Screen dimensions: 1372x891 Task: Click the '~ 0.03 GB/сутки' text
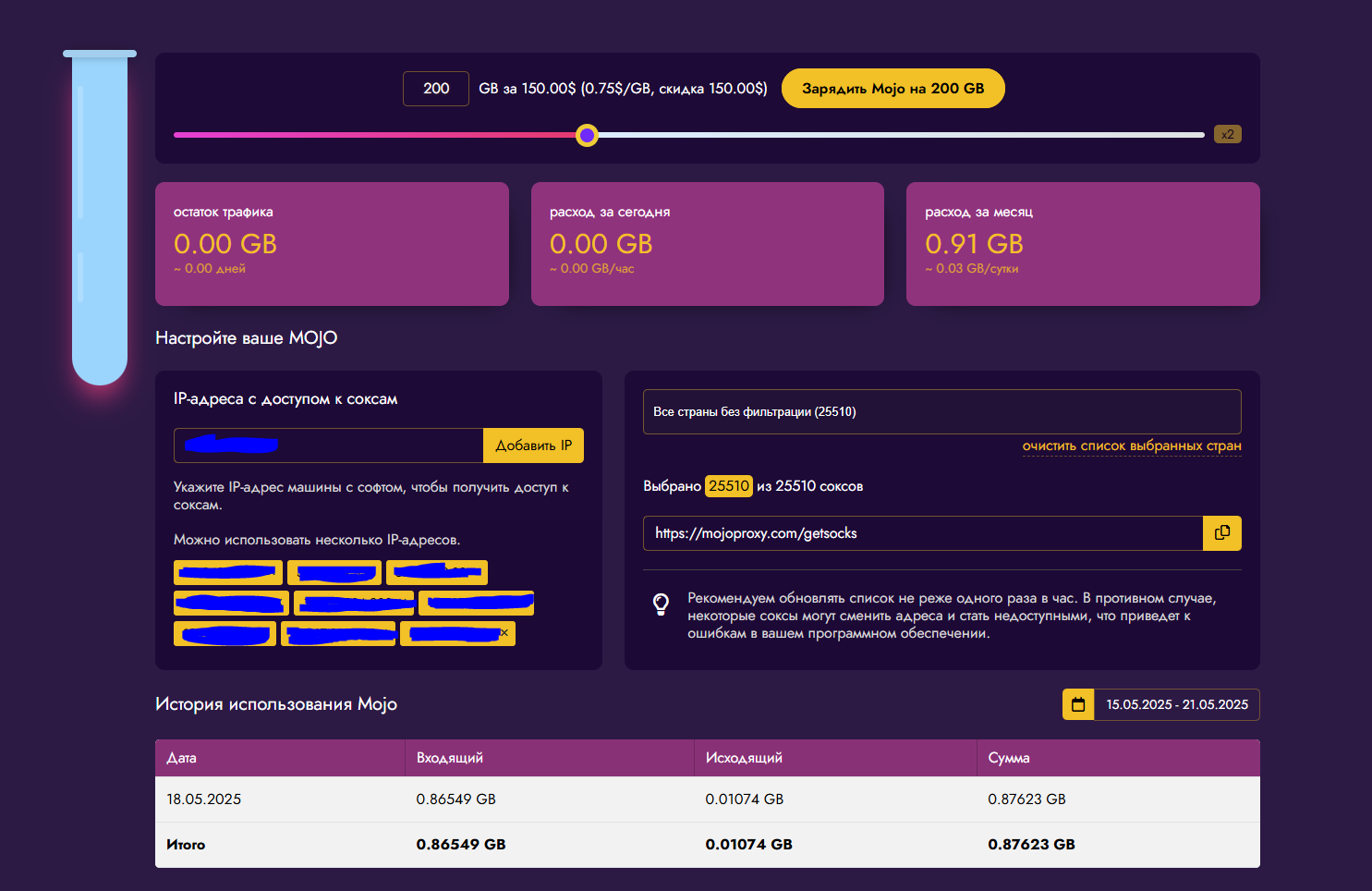click(972, 269)
